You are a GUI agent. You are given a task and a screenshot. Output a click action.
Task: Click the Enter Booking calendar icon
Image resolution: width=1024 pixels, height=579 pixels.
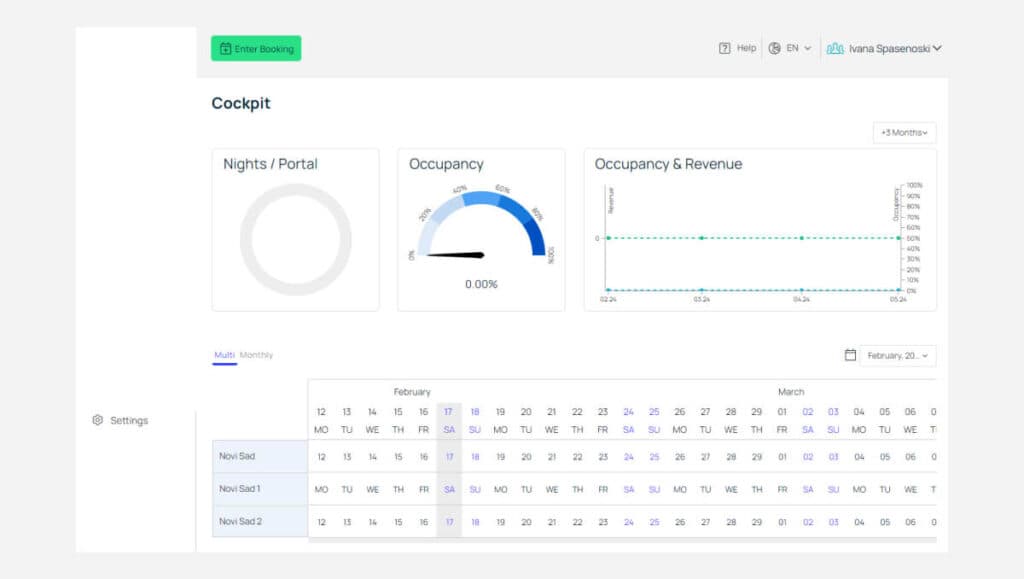(x=225, y=49)
